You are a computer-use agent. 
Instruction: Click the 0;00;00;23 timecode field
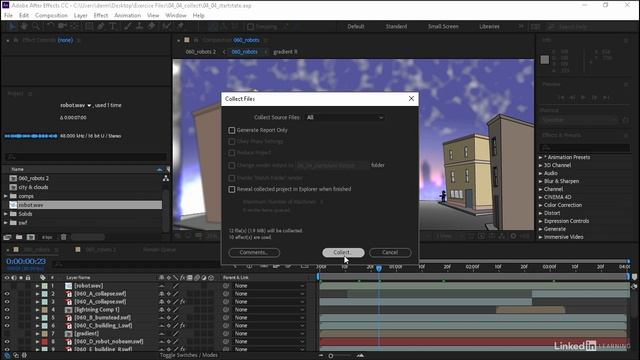coord(26,261)
